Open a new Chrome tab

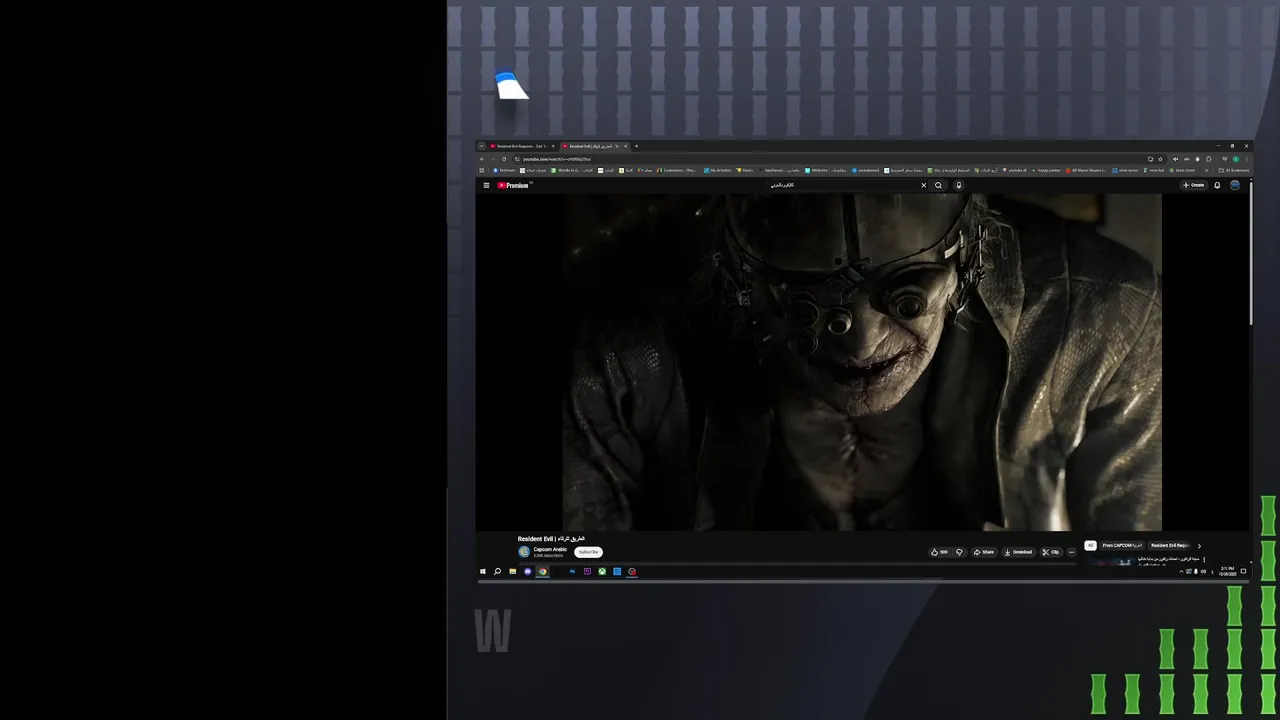click(636, 146)
